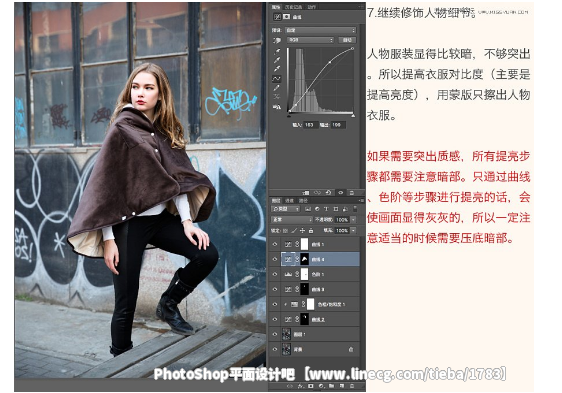The image size is (562, 393).
Task: Hide the 背景 background layer
Action: tap(275, 349)
